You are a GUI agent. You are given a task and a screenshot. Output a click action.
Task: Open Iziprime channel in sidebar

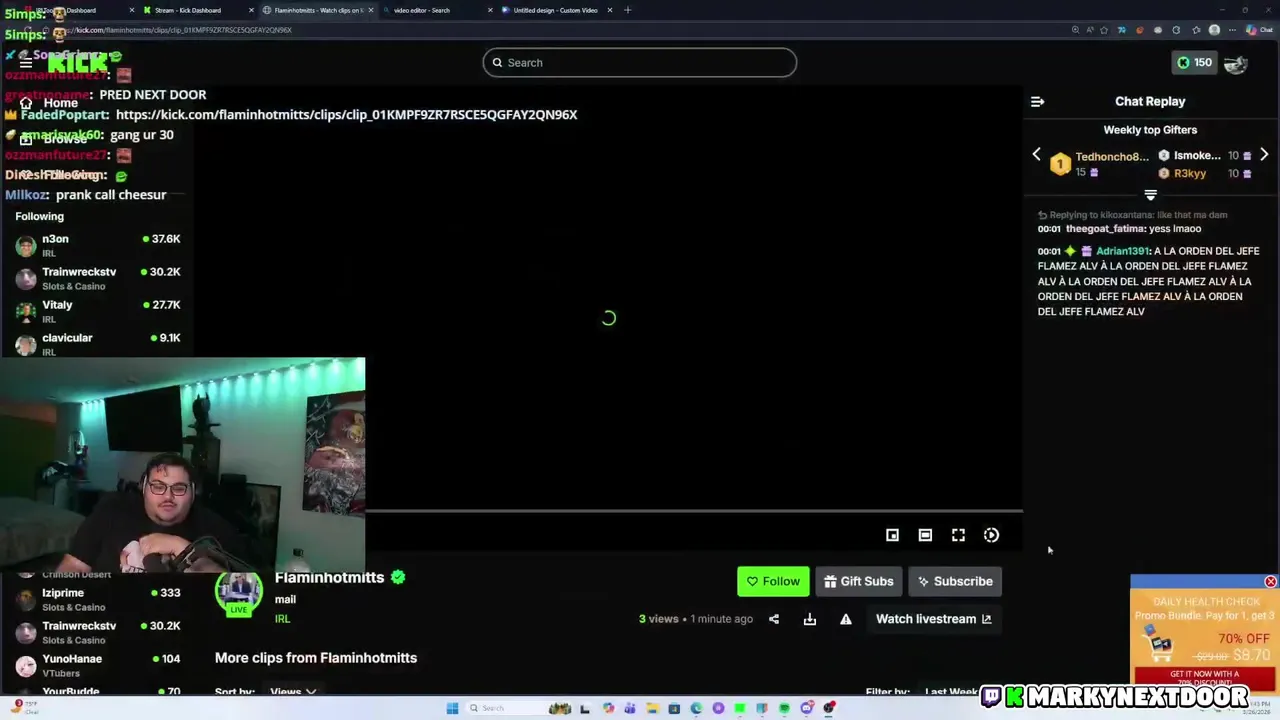(x=97, y=599)
